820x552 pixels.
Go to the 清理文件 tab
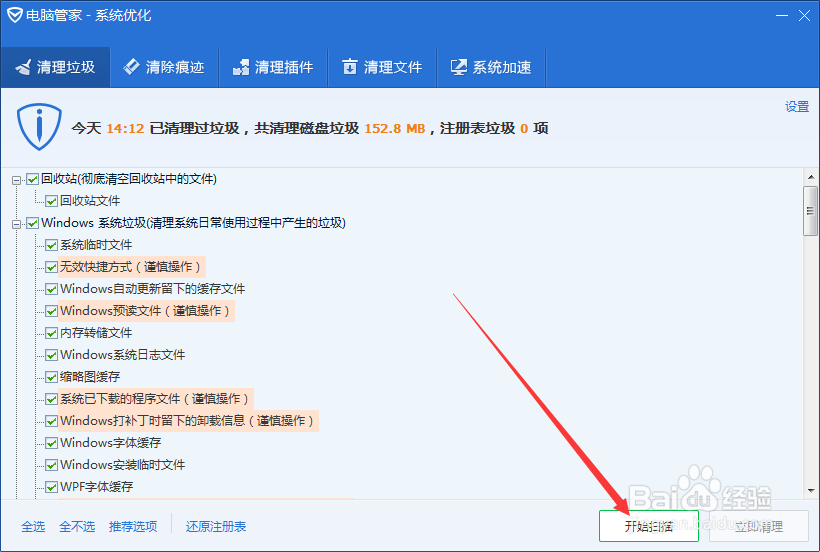pos(382,67)
